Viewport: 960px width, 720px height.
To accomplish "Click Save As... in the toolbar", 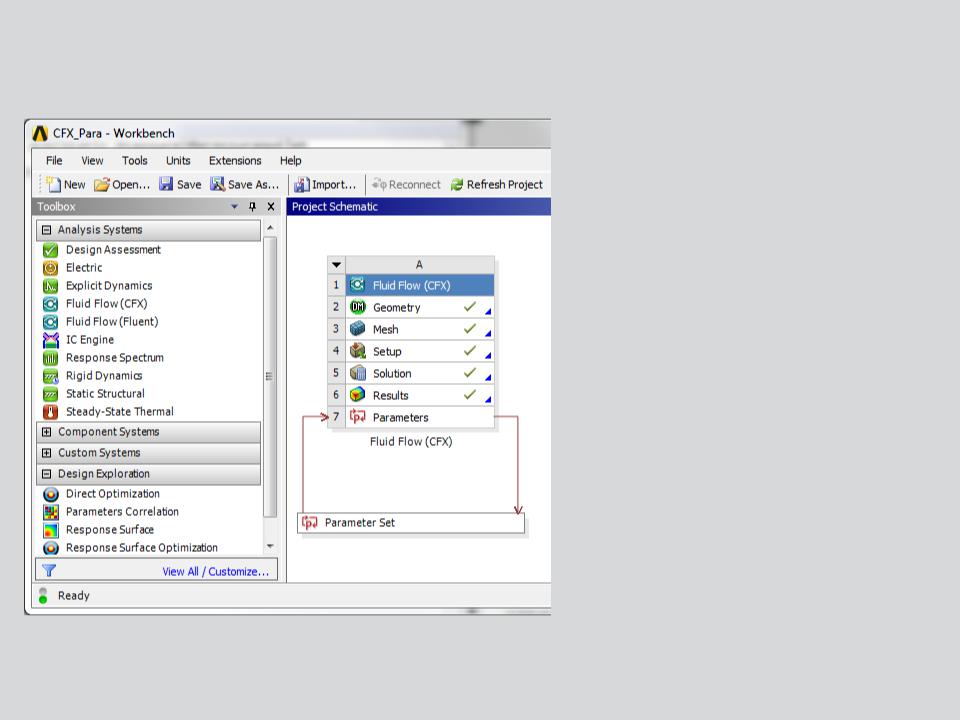I will [244, 184].
